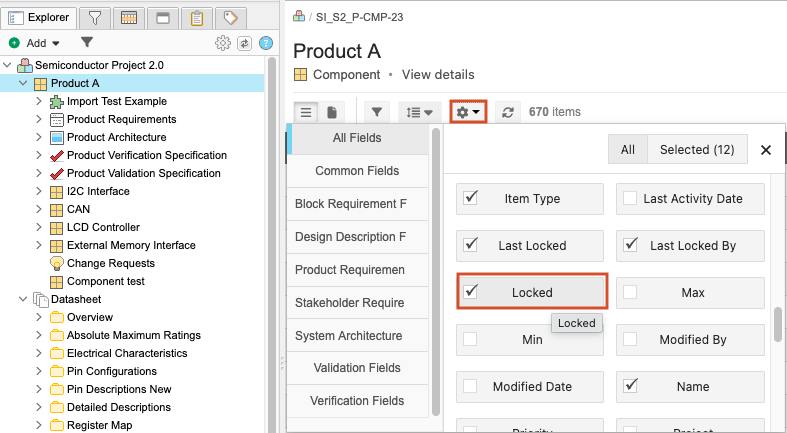Click the Overview folder icon
The image size is (787, 433).
click(57, 318)
